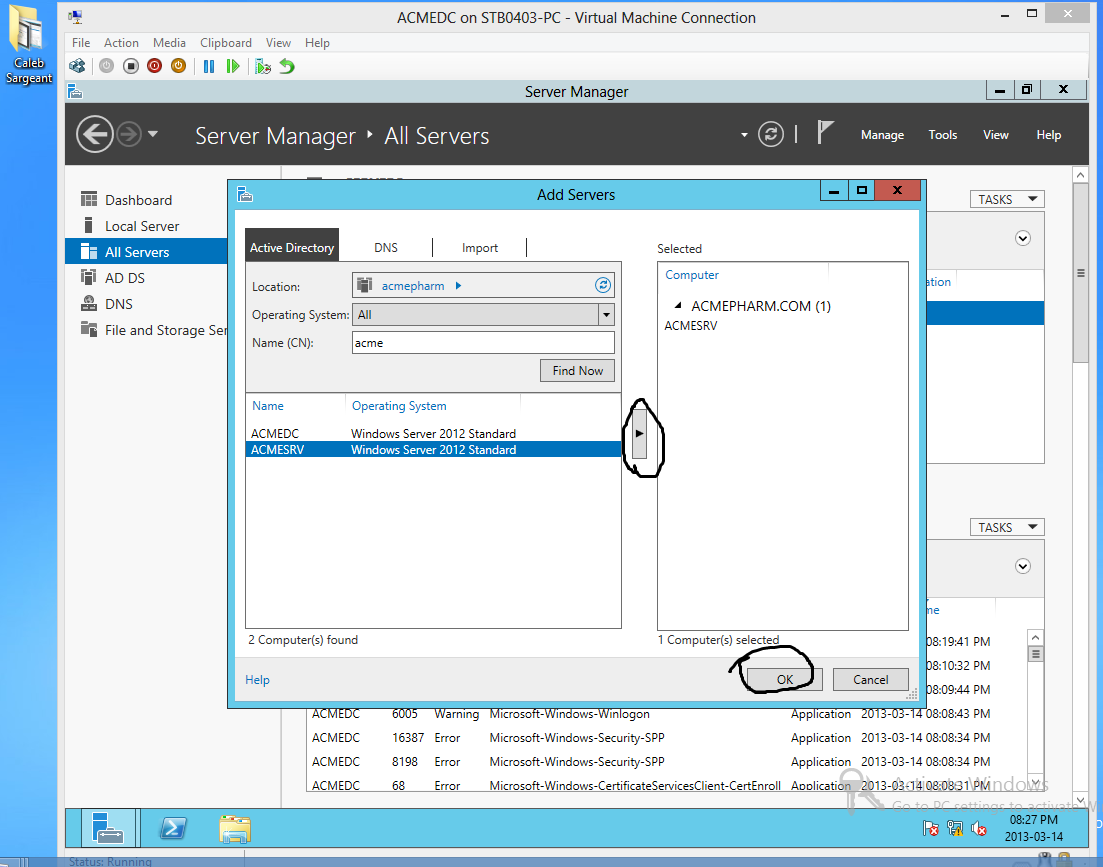Collapse upper section chevron circle

[x=1023, y=238]
